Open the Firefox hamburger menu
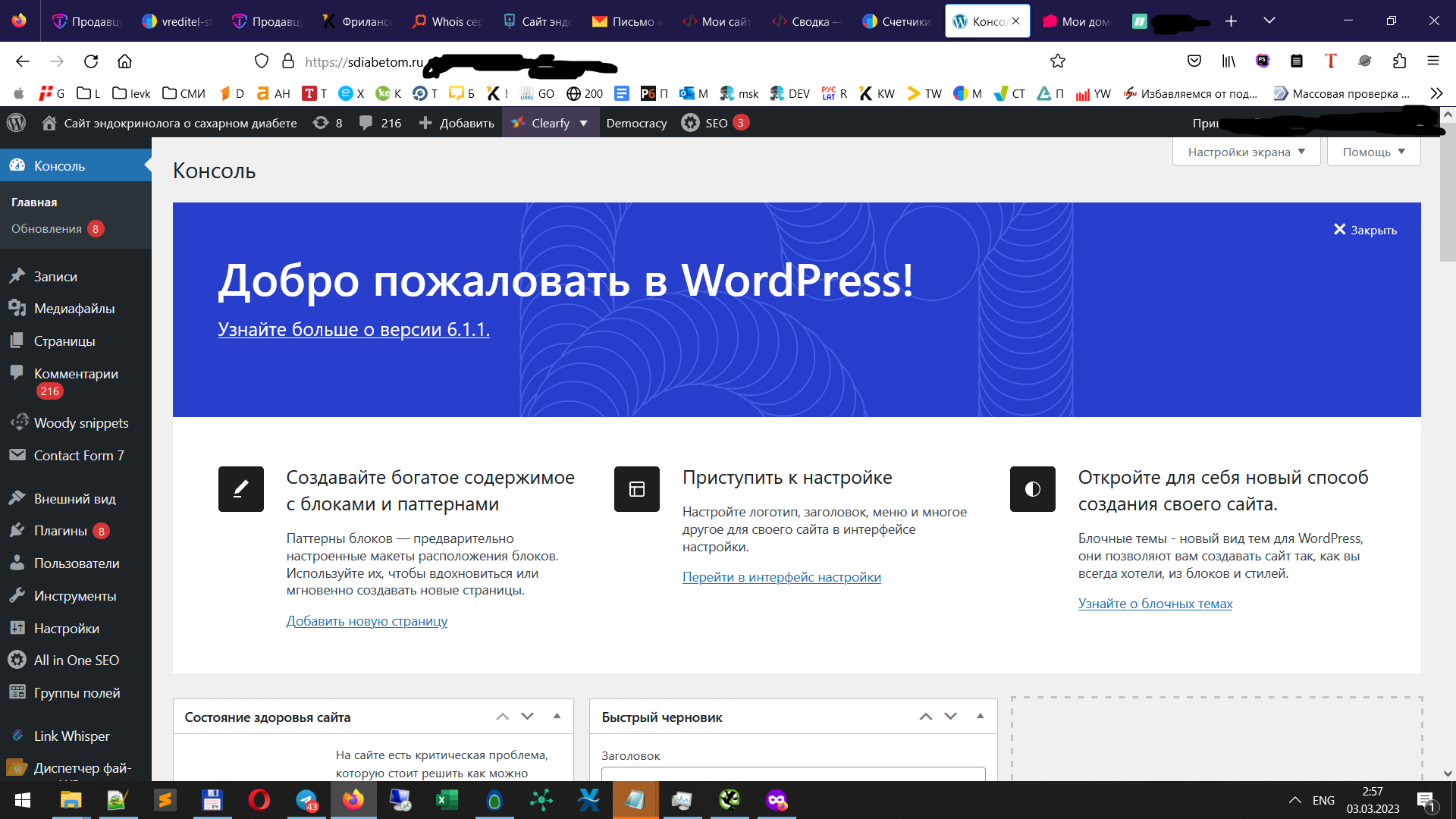 click(1432, 61)
